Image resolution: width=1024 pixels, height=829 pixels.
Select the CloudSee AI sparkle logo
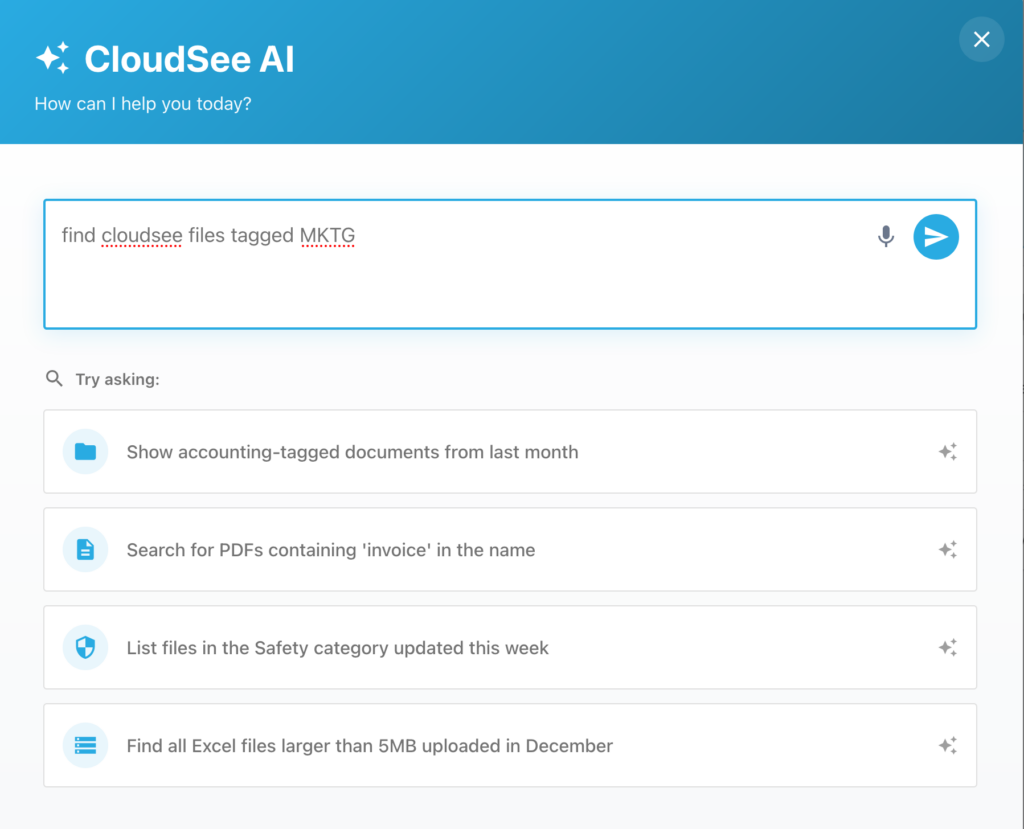tap(54, 57)
